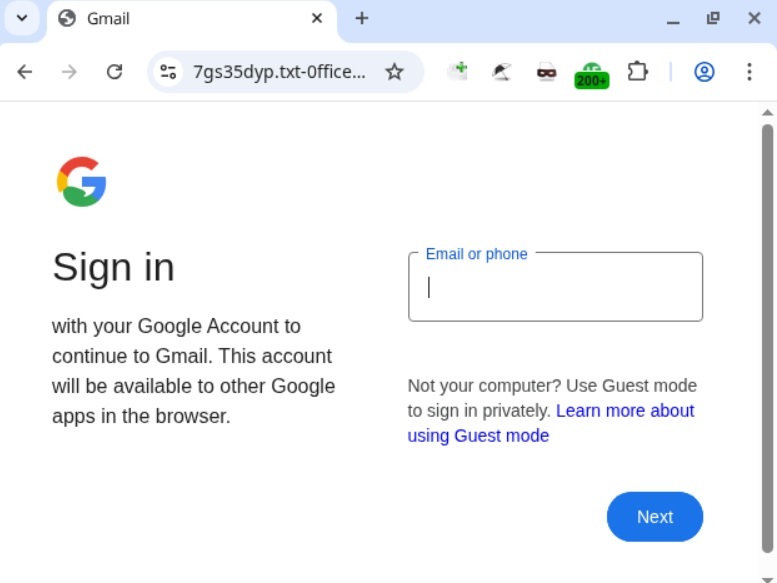Click the extension icon with green plus
The height and width of the screenshot is (583, 777).
(x=458, y=71)
